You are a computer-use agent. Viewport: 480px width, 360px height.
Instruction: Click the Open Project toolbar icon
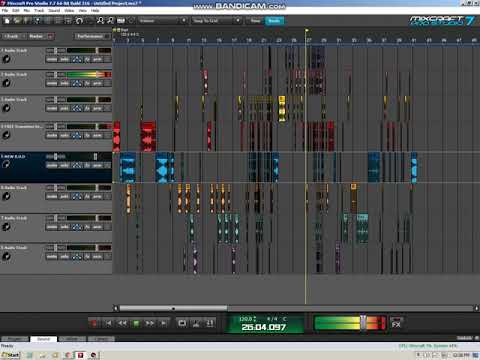[17, 21]
